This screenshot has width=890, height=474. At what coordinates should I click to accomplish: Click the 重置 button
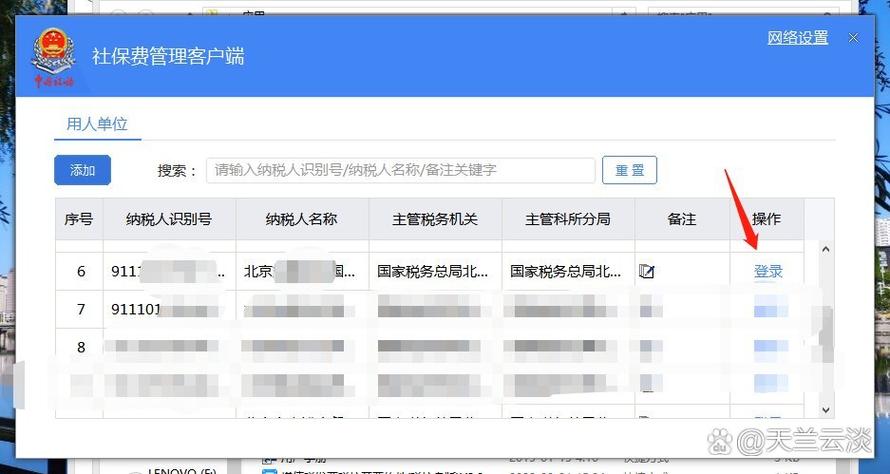629,170
